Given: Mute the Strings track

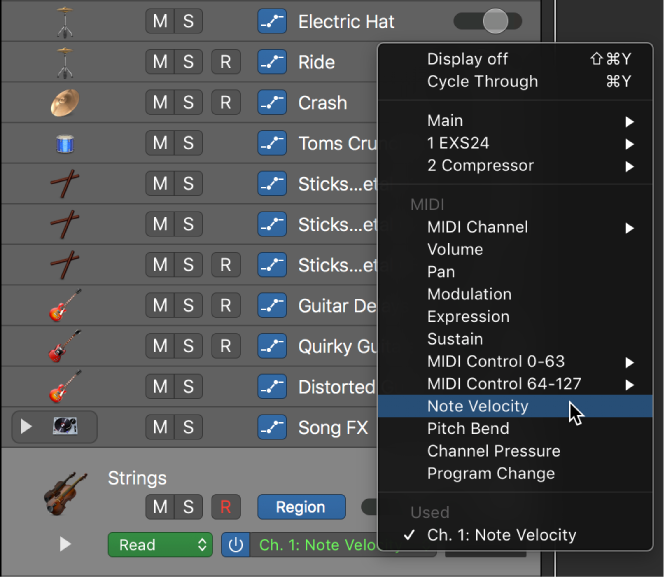Looking at the screenshot, I should [160, 507].
